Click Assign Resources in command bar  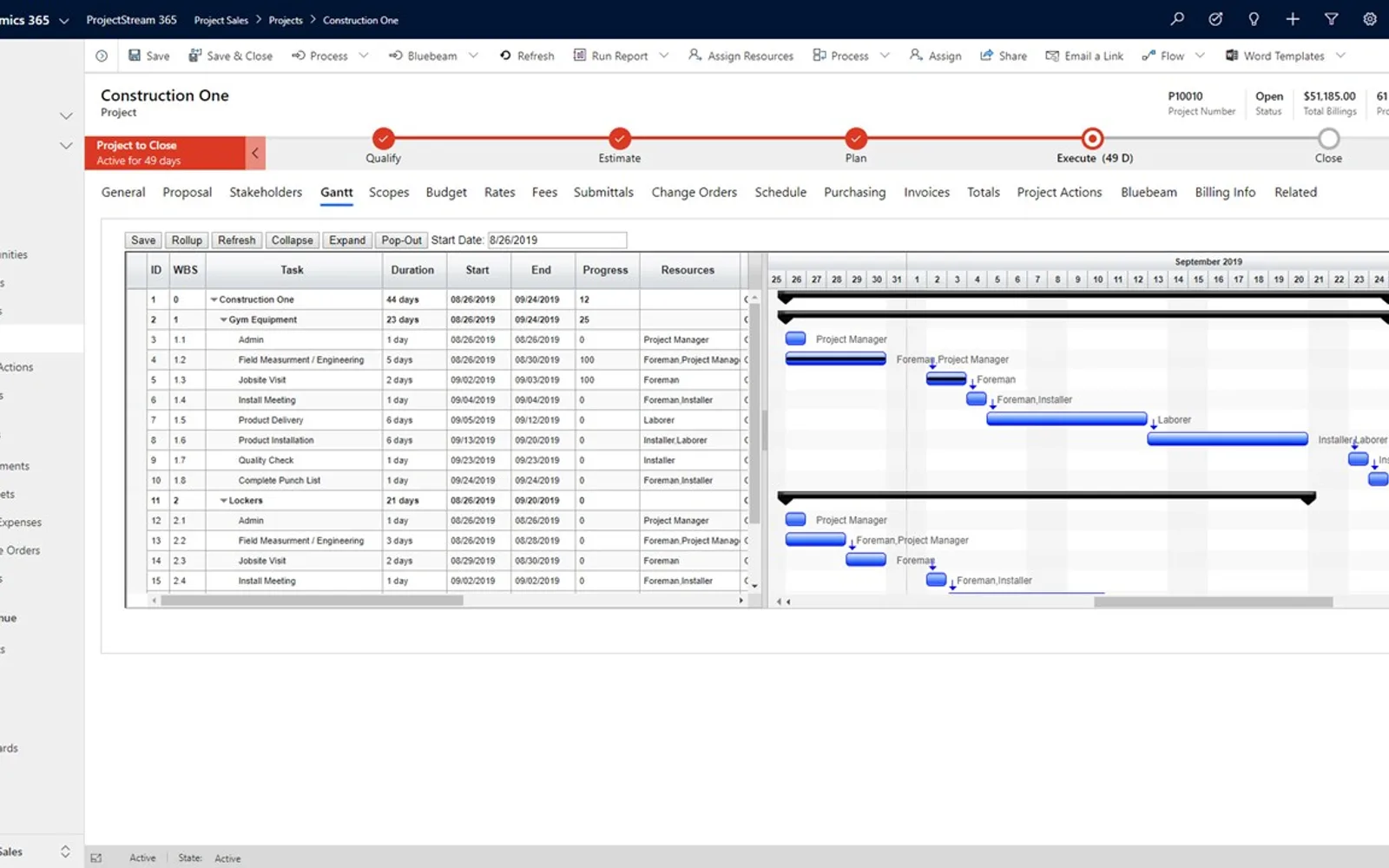click(741, 56)
